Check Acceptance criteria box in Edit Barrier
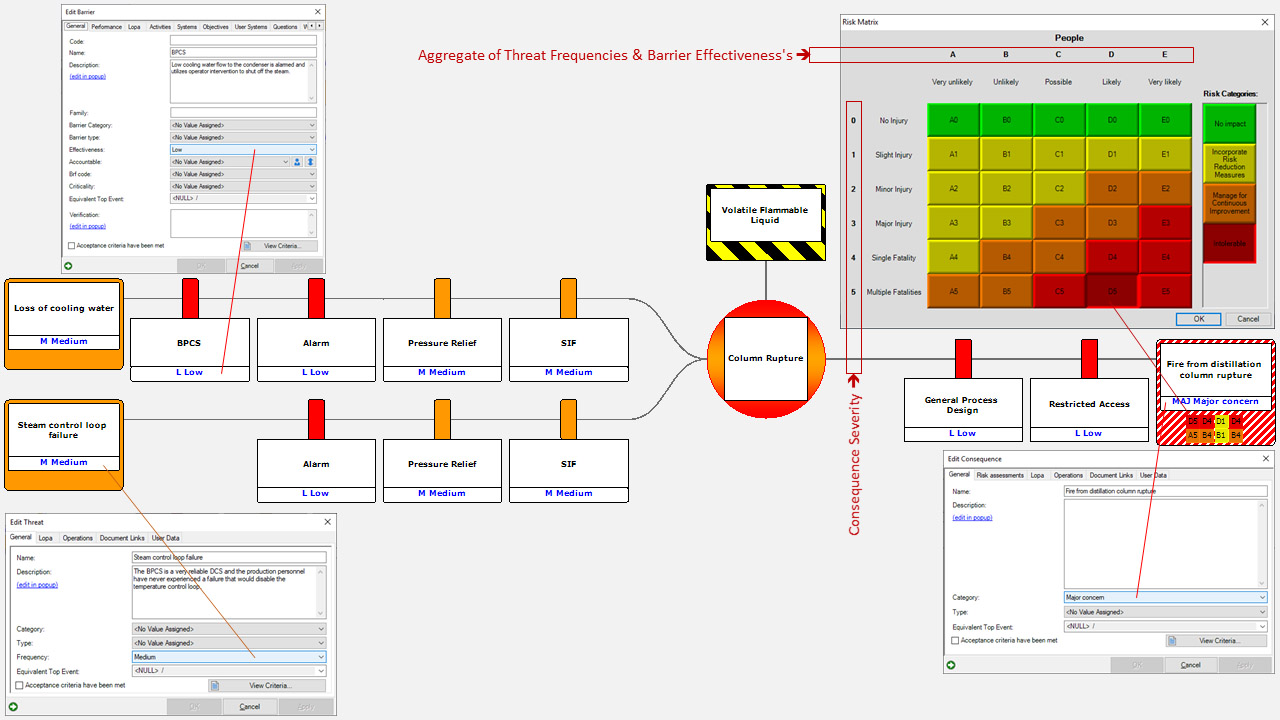The image size is (1280, 720). pyautogui.click(x=71, y=245)
